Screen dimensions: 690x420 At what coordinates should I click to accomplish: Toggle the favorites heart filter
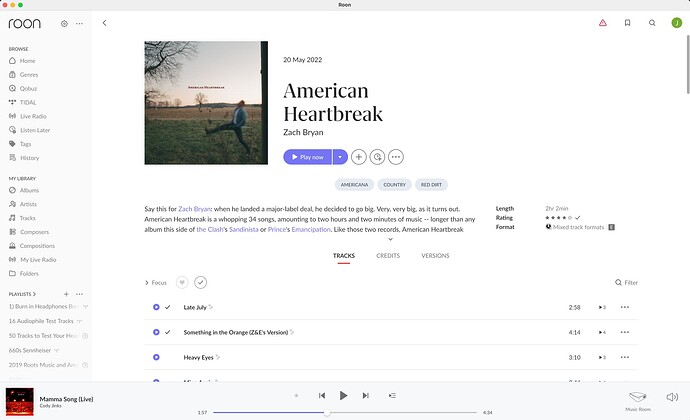tap(182, 282)
